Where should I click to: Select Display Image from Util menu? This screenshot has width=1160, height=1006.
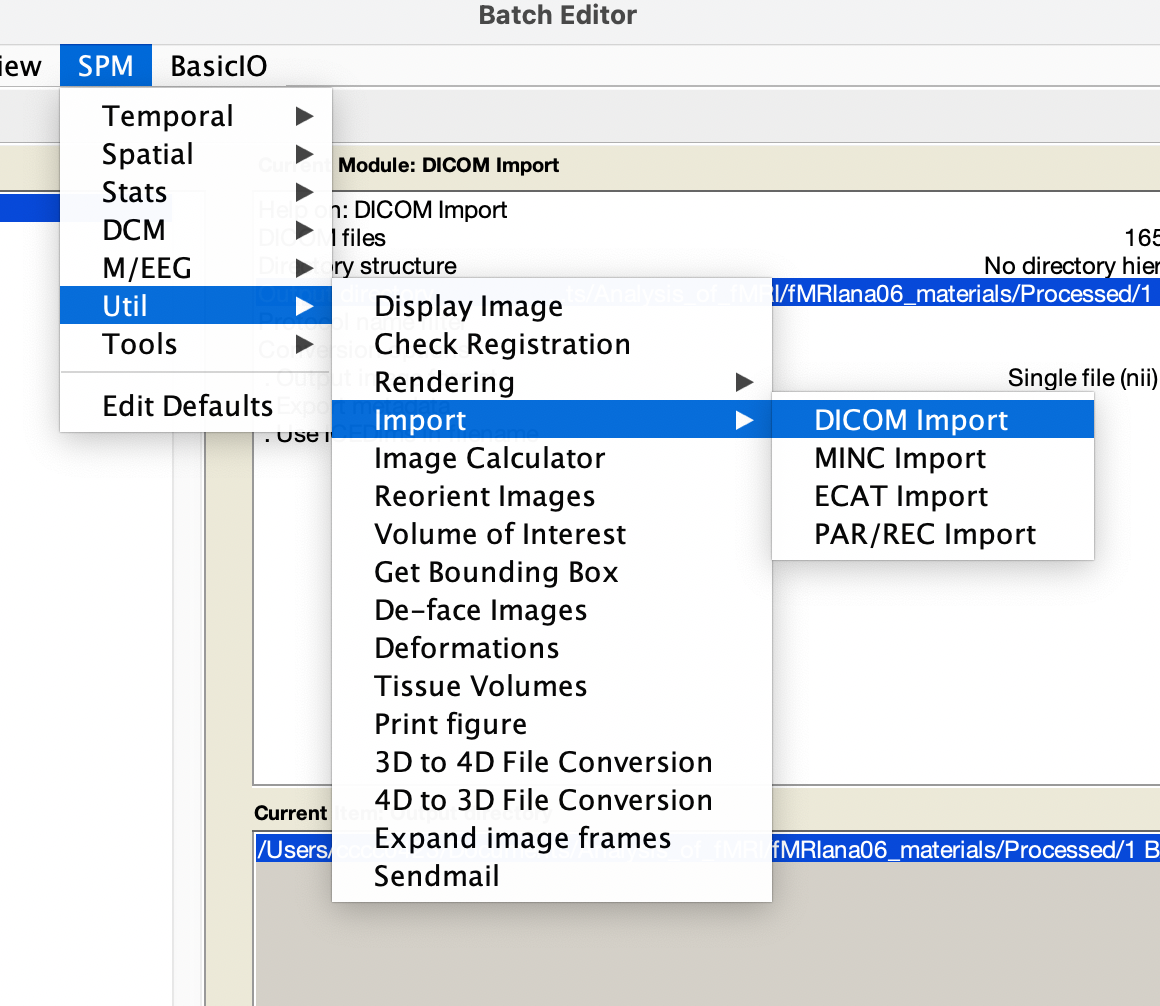[468, 306]
